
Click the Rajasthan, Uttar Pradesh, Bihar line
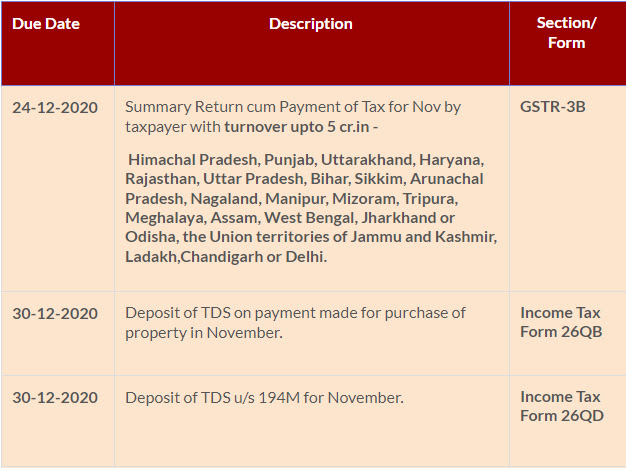pyautogui.click(x=304, y=179)
